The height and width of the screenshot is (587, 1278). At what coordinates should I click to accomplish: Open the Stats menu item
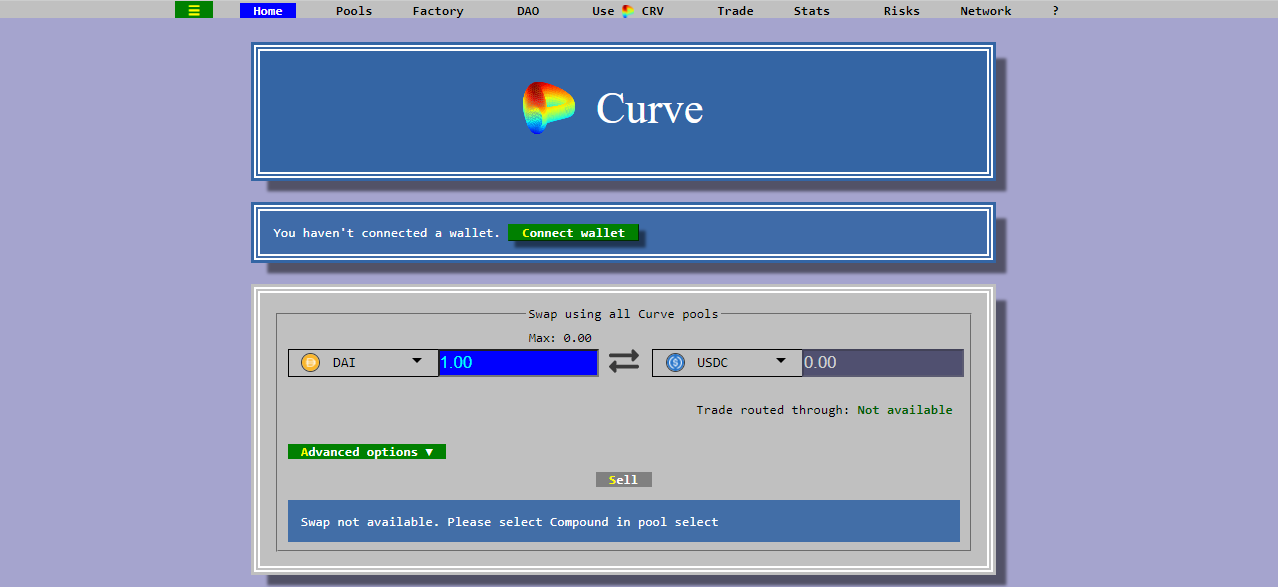[x=812, y=11]
